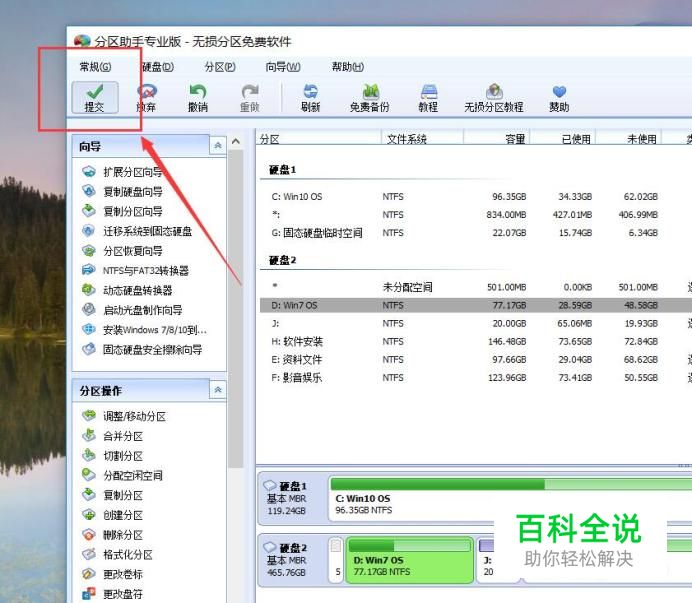
Task: Sort by the 容量 column header
Action: tap(496, 139)
